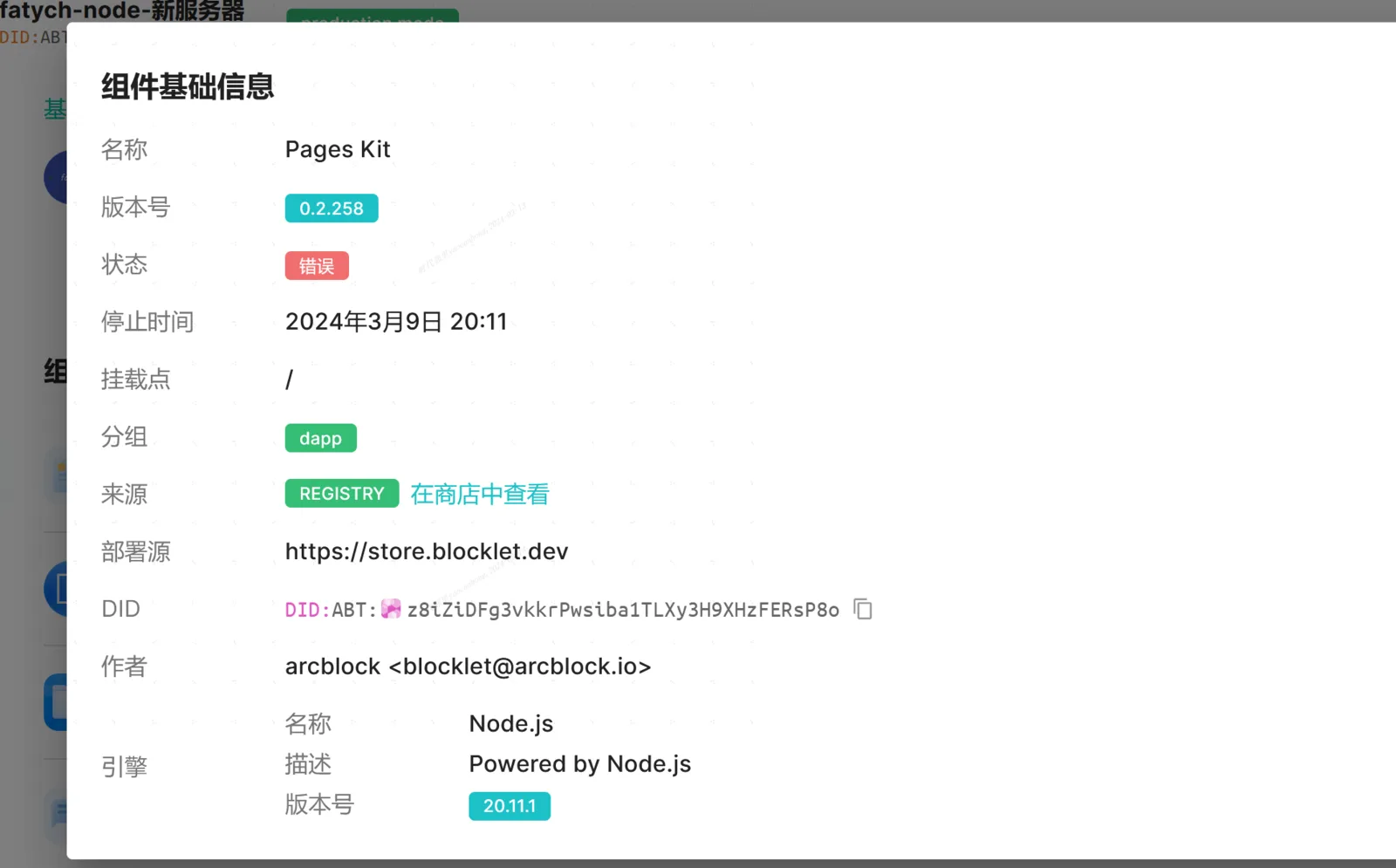Select the https://store.blocklet.dev deploy source text

pyautogui.click(x=427, y=551)
